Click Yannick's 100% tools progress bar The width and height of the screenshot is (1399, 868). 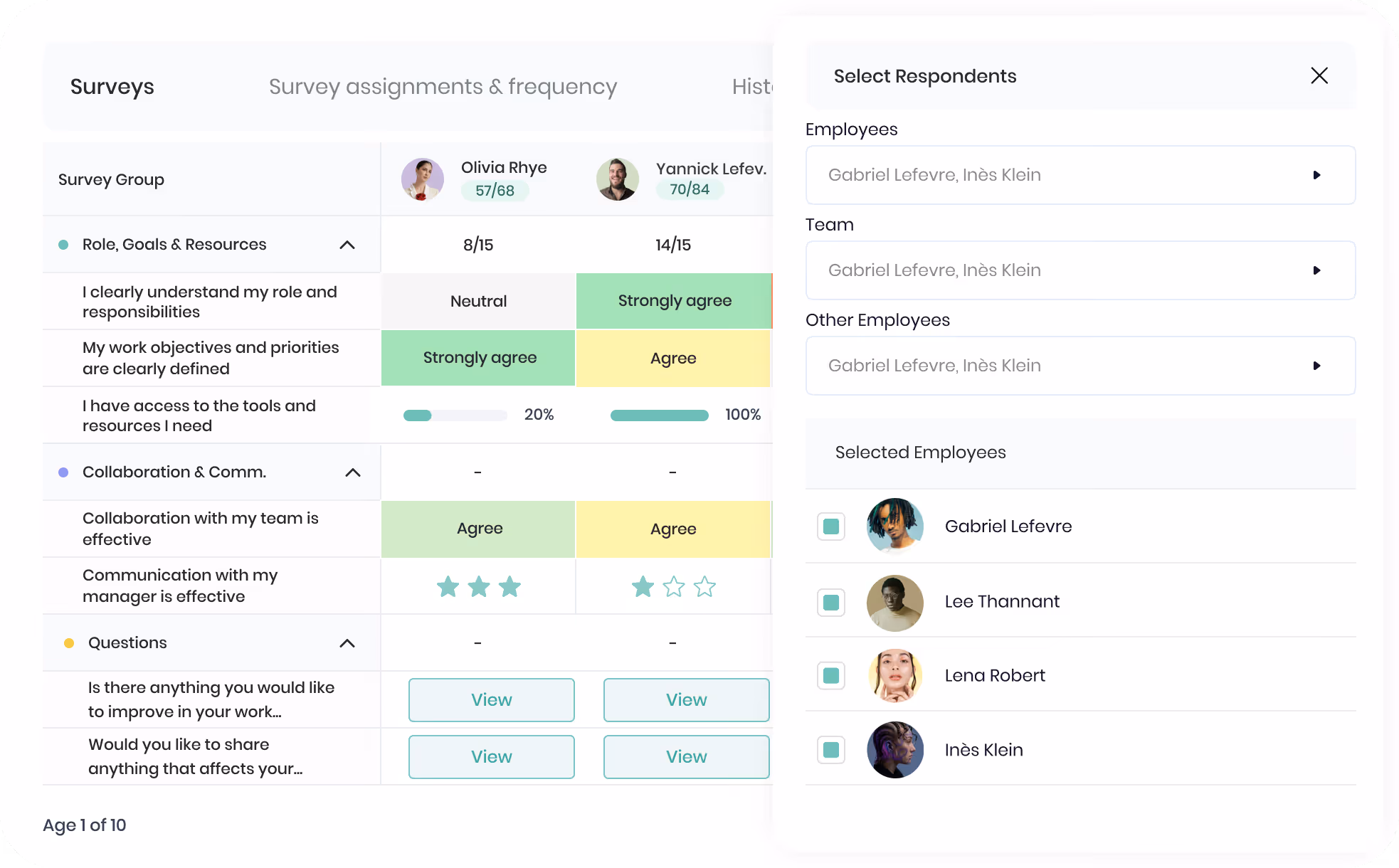pos(660,416)
